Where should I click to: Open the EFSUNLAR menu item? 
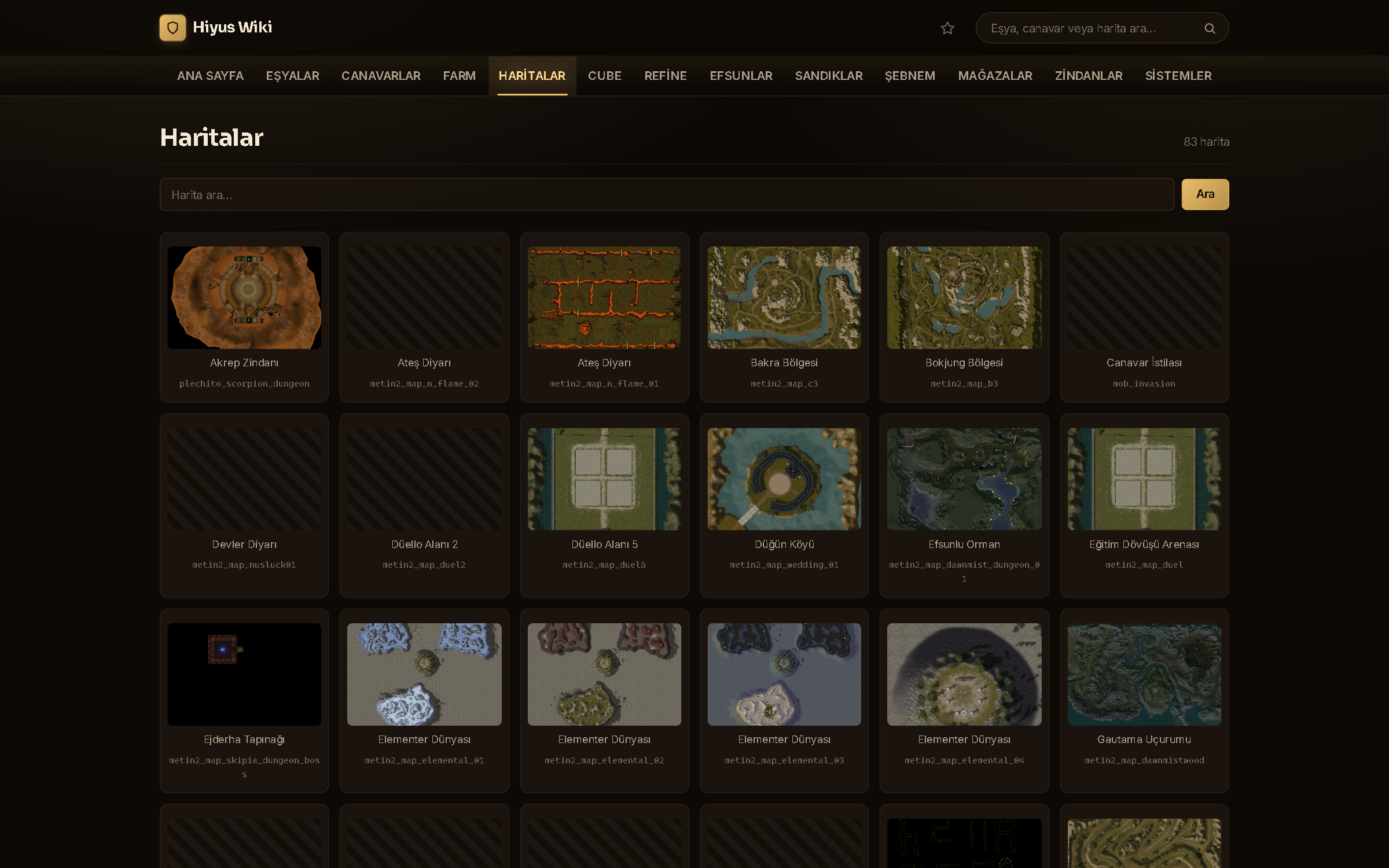(741, 76)
